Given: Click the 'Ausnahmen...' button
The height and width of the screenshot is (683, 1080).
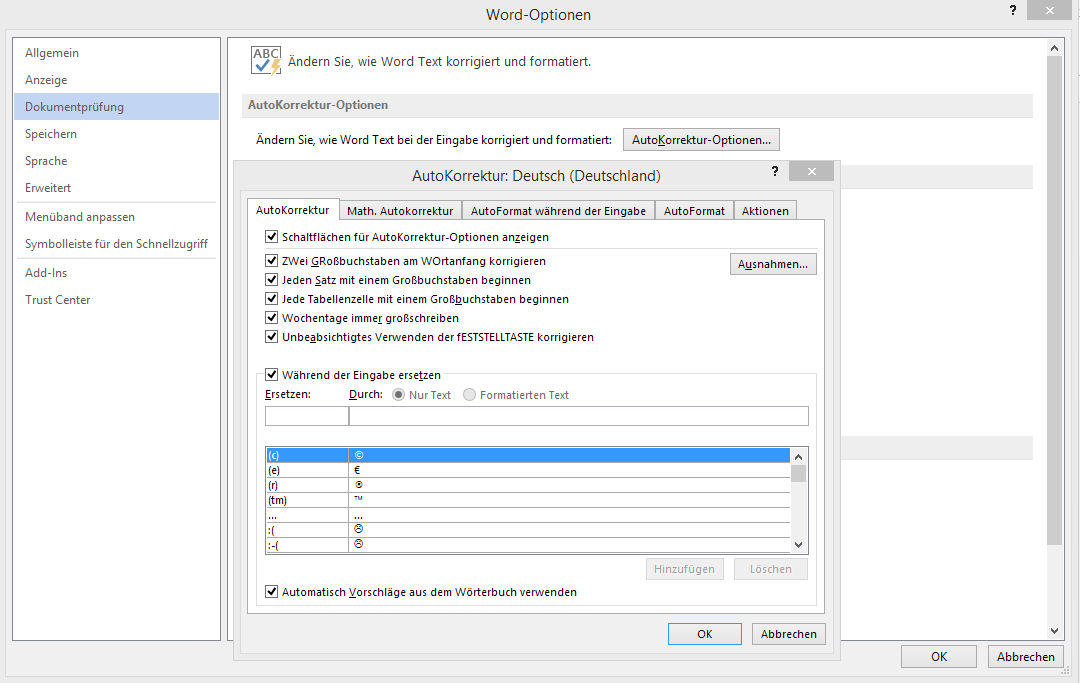Looking at the screenshot, I should 774,264.
